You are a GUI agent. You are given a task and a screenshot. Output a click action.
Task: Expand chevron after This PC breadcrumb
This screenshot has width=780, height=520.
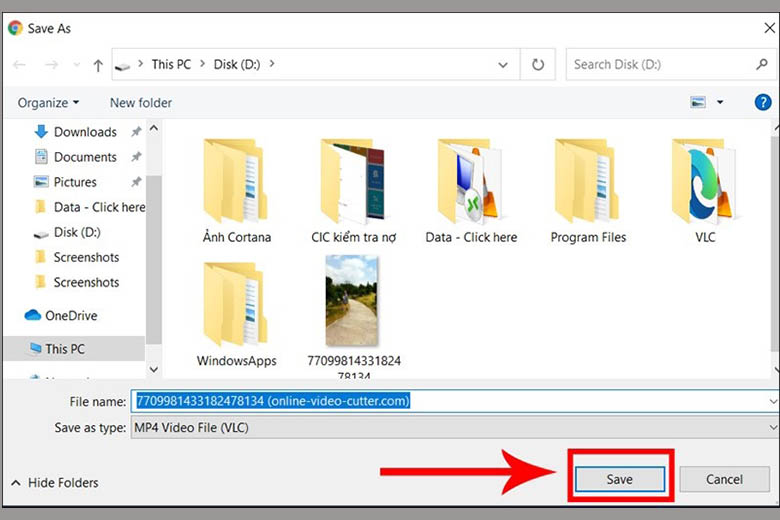202,64
